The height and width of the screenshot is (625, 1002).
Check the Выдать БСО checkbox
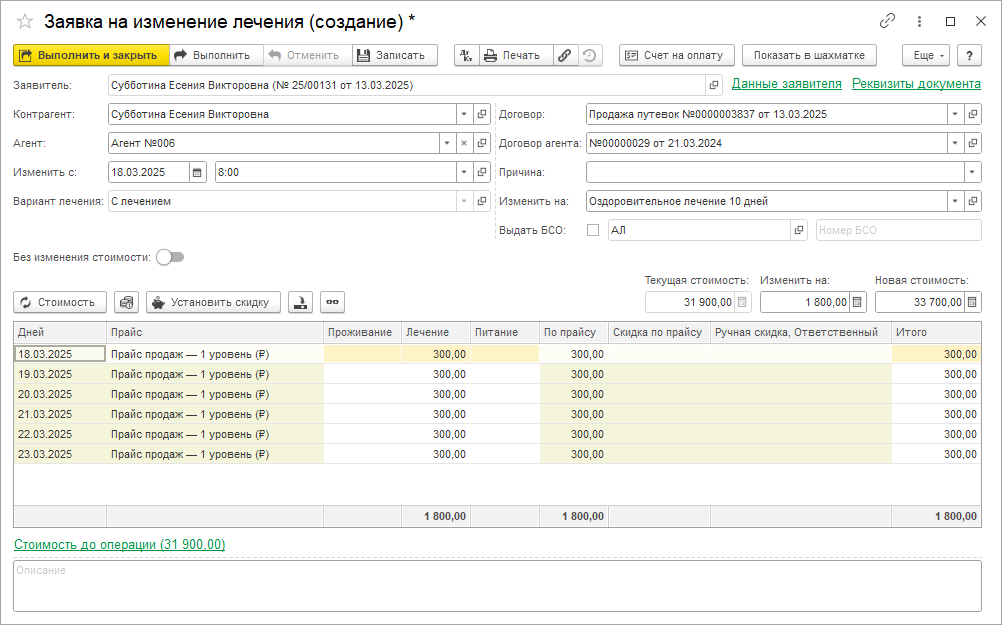tap(593, 230)
